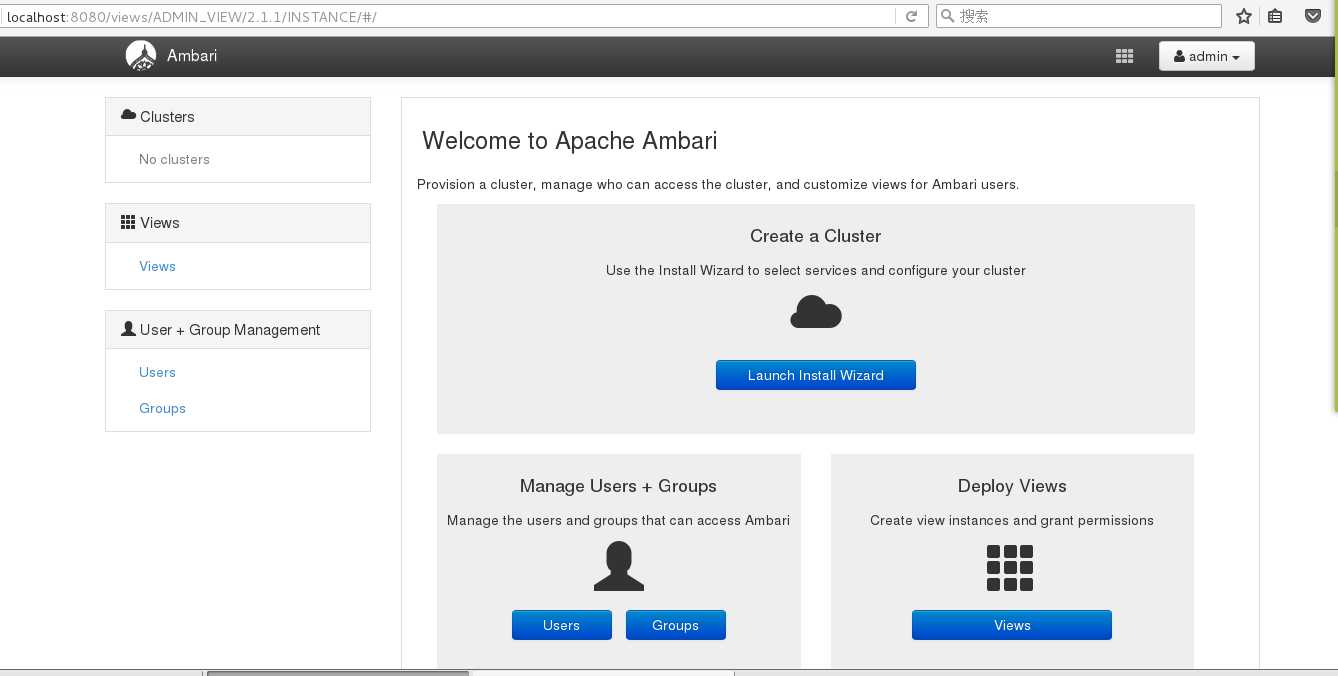Click the cloud icon beside Clusters

coord(128,115)
